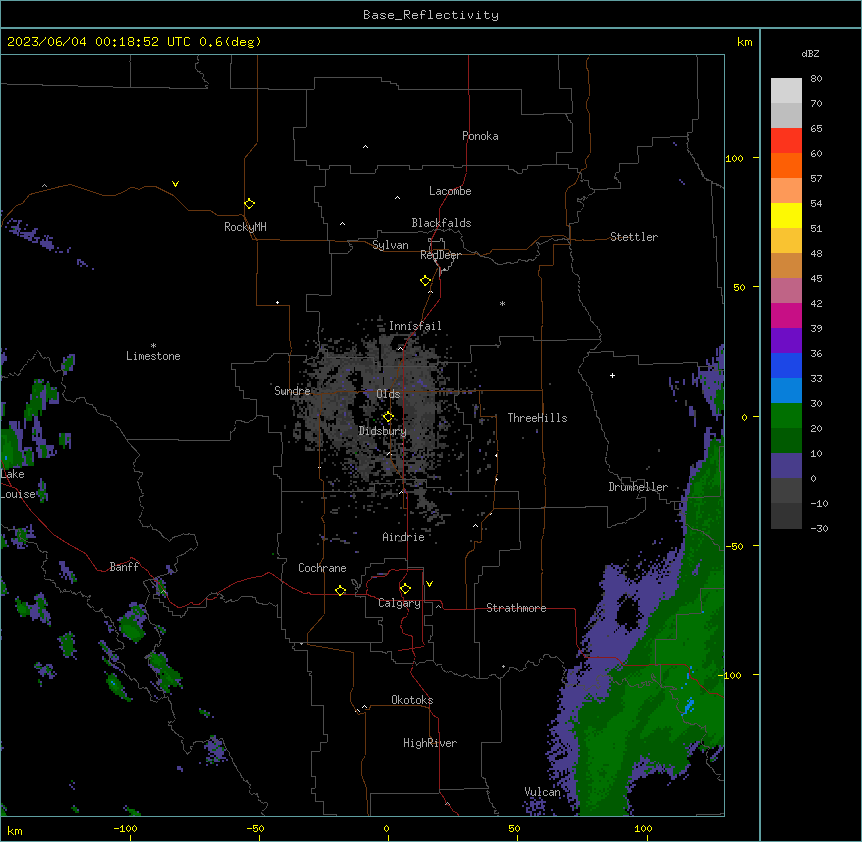Click the yellow diamond marker near RockyMH
The image size is (862, 842).
pyautogui.click(x=249, y=203)
